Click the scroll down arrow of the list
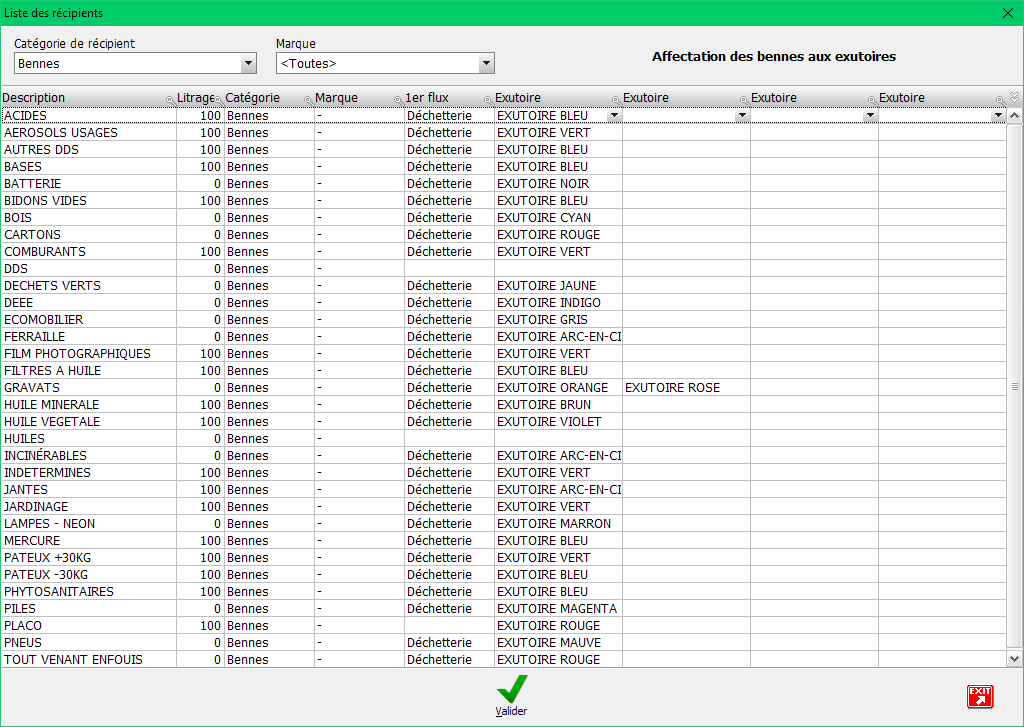This screenshot has width=1024, height=727. [1014, 659]
